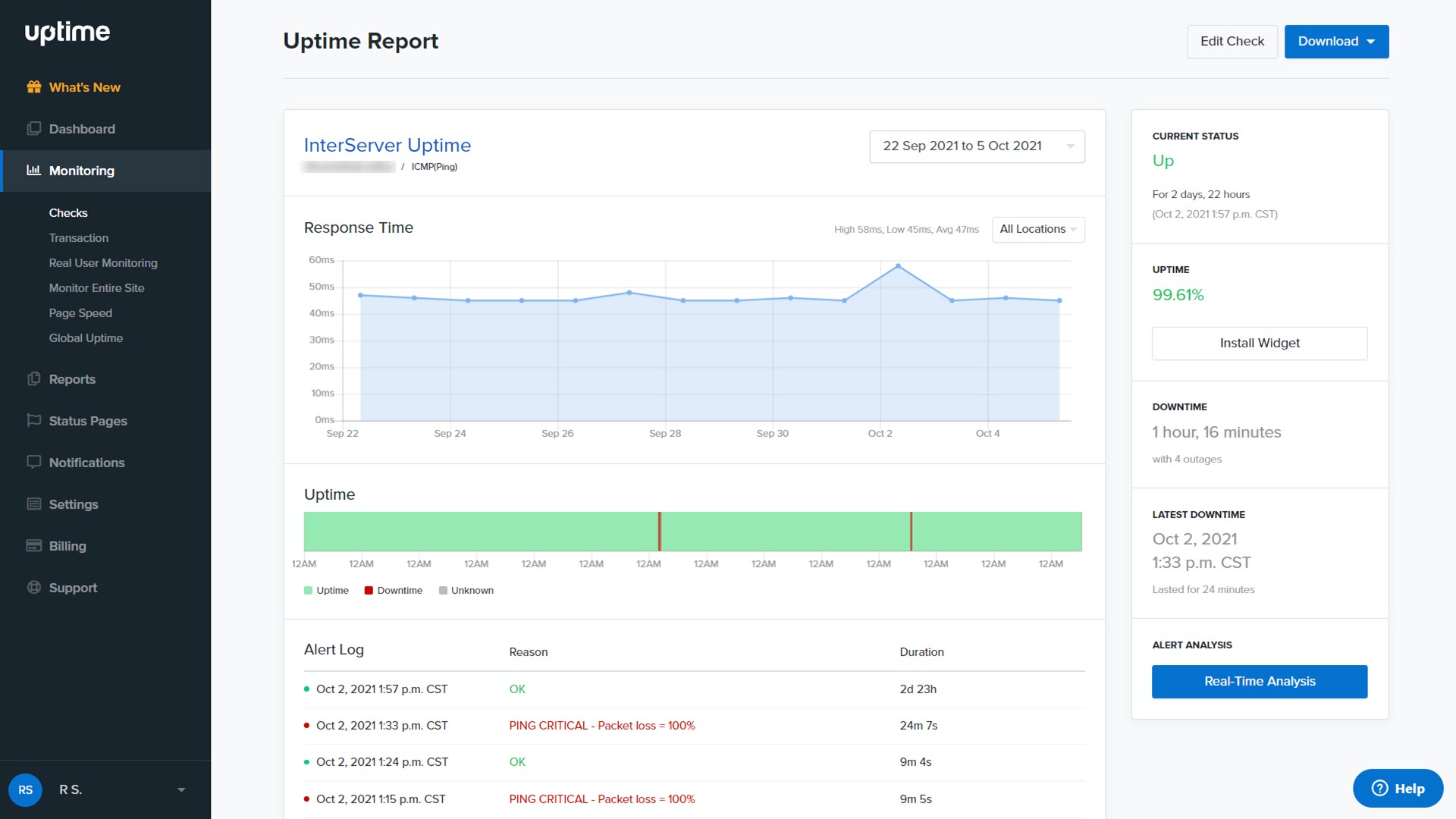Click the red Downtime legend swatch

(369, 591)
